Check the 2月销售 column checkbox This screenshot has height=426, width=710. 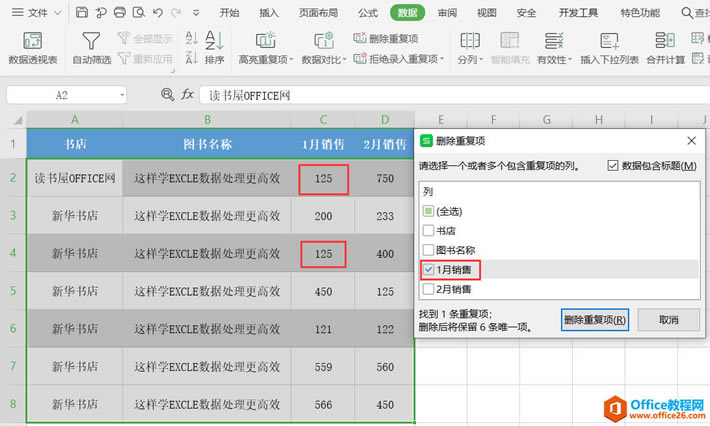(428, 289)
